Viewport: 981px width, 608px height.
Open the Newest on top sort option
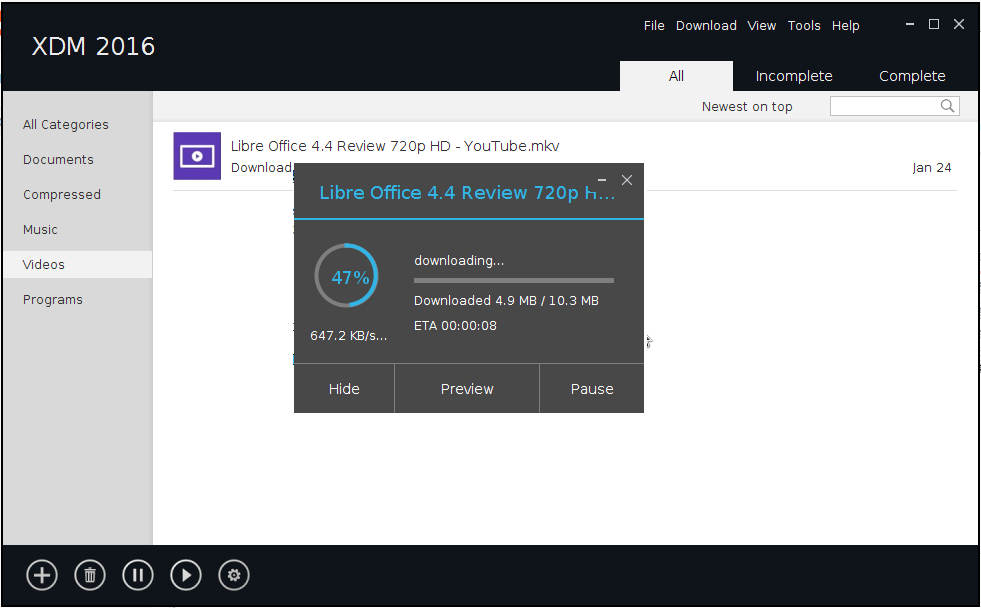[x=747, y=106]
